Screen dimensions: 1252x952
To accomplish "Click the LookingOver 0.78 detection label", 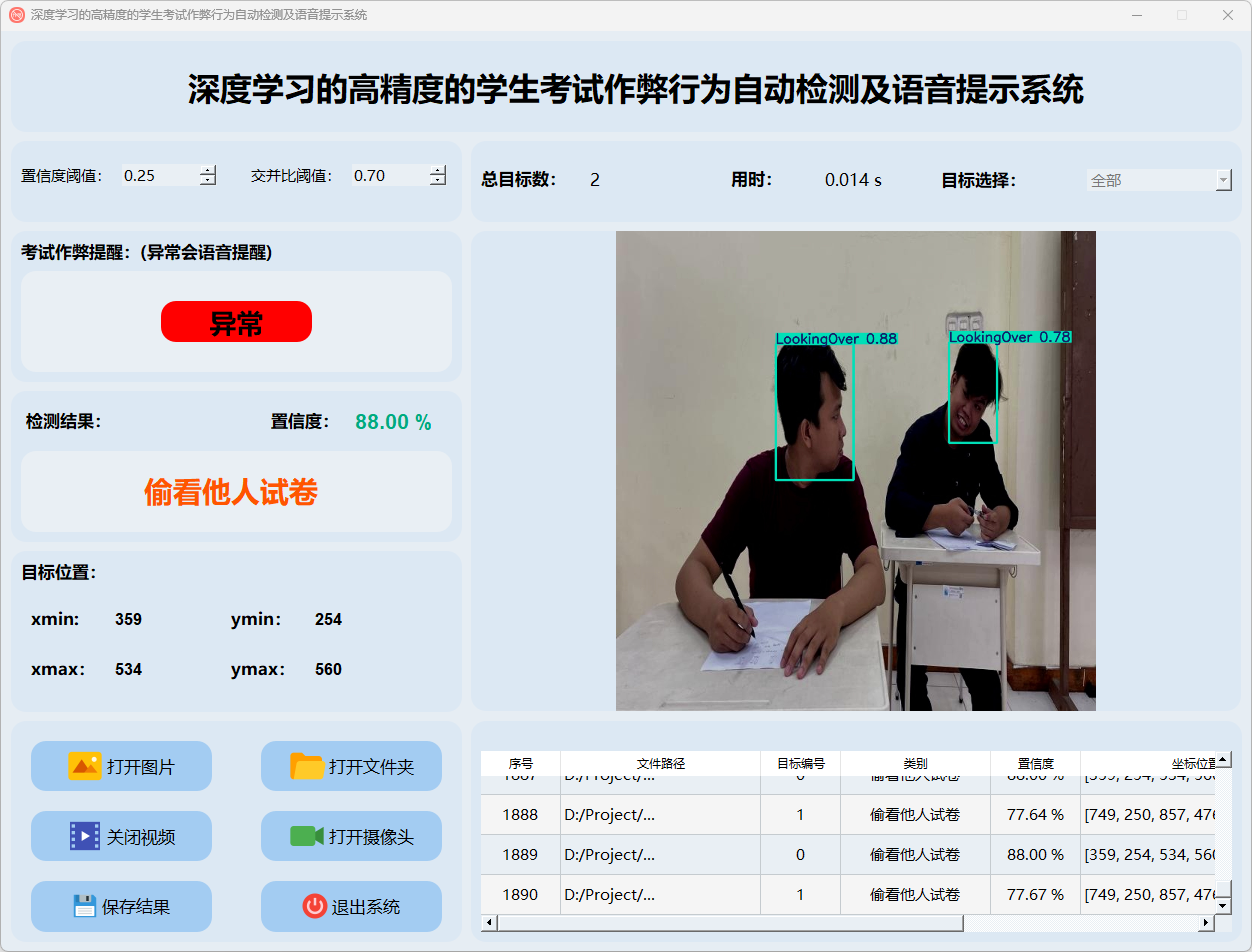I will pyautogui.click(x=1010, y=337).
